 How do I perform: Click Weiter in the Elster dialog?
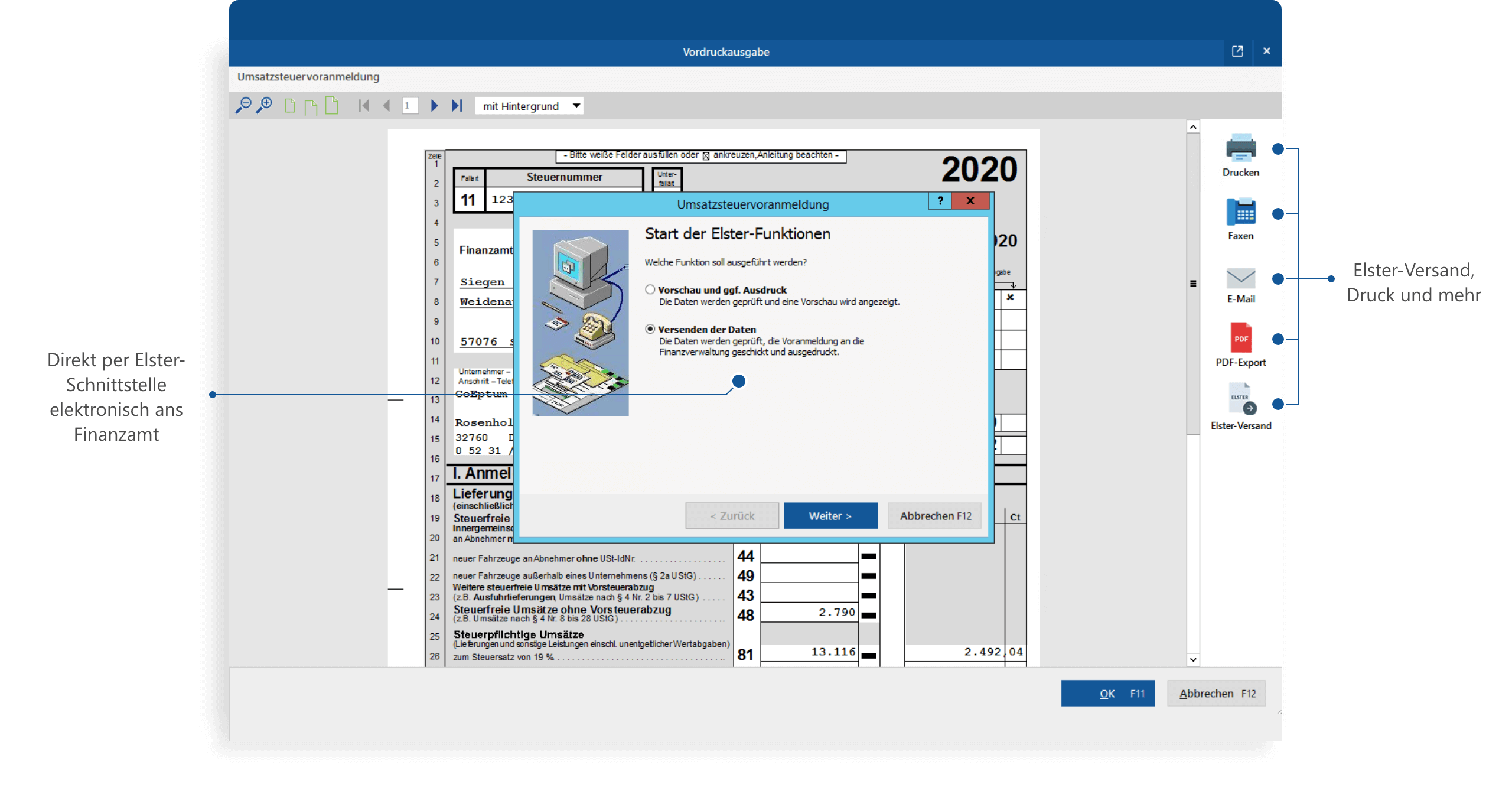[830, 516]
